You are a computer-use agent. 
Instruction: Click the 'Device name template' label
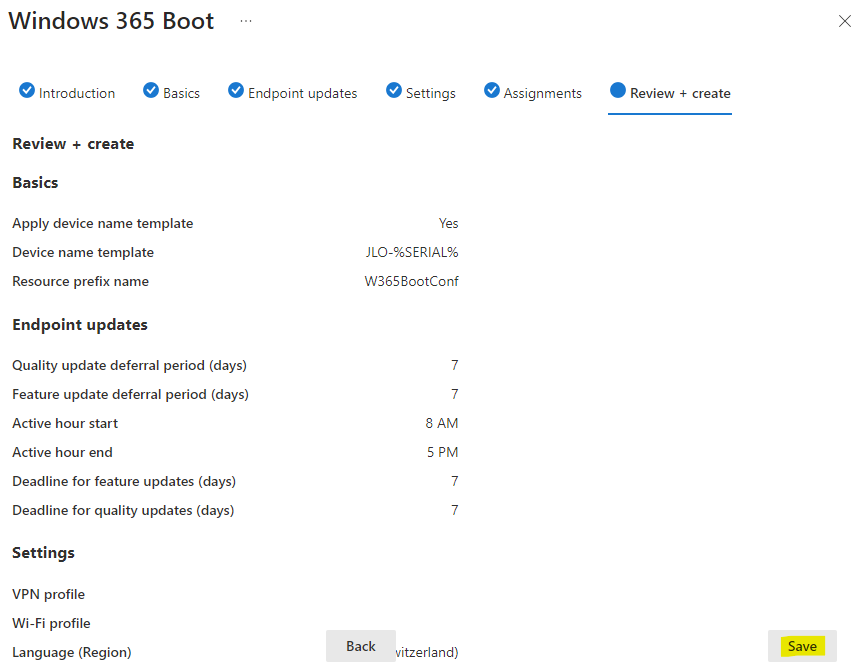83,252
